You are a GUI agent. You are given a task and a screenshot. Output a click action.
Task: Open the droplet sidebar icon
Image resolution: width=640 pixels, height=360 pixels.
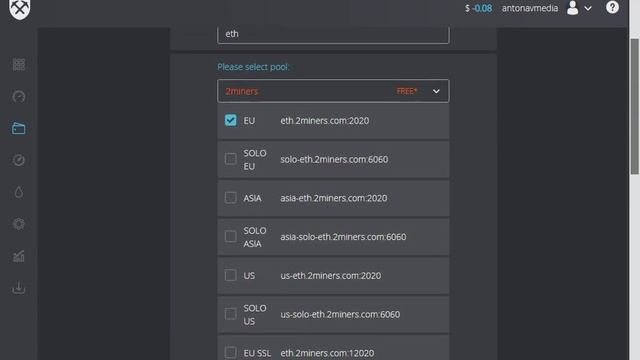[x=19, y=192]
